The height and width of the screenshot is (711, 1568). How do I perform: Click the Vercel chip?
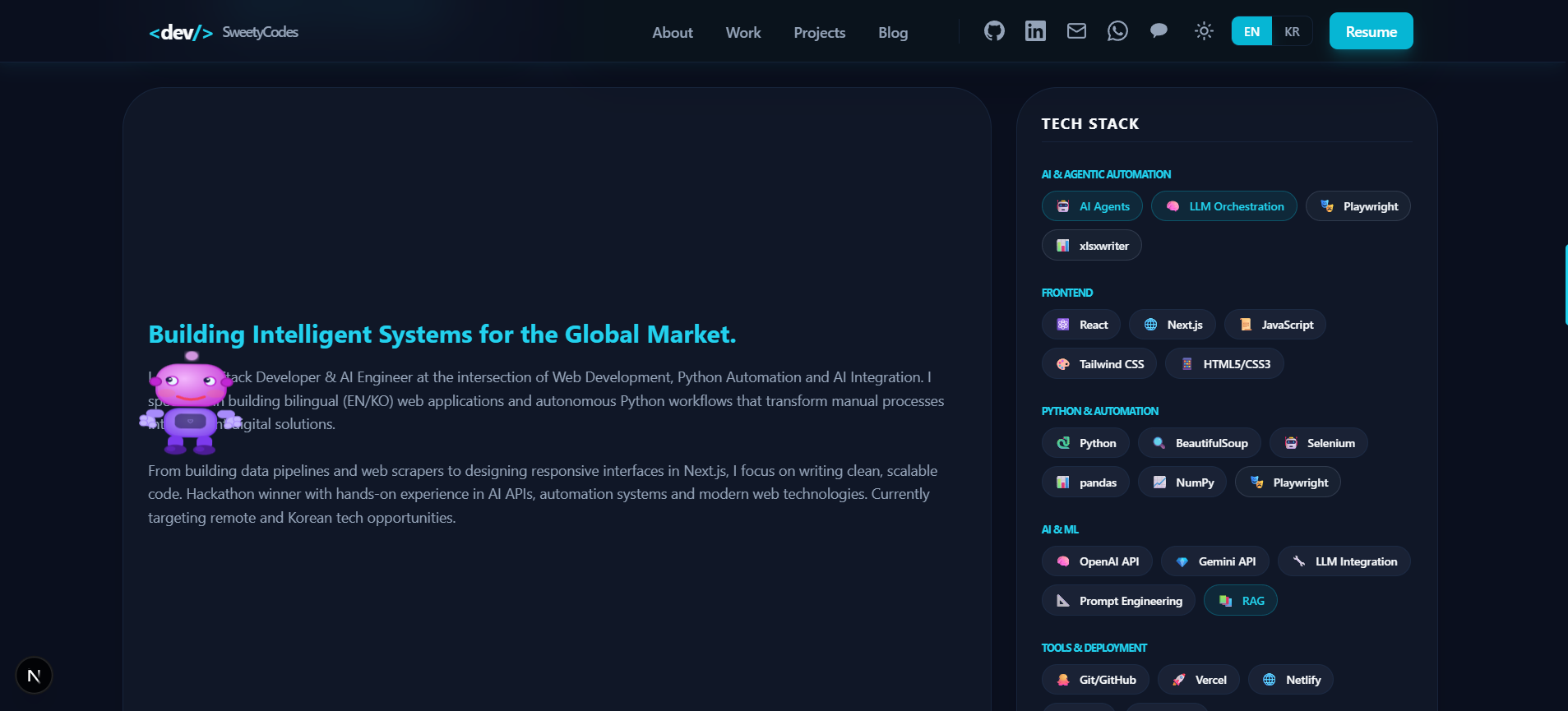(x=1198, y=680)
